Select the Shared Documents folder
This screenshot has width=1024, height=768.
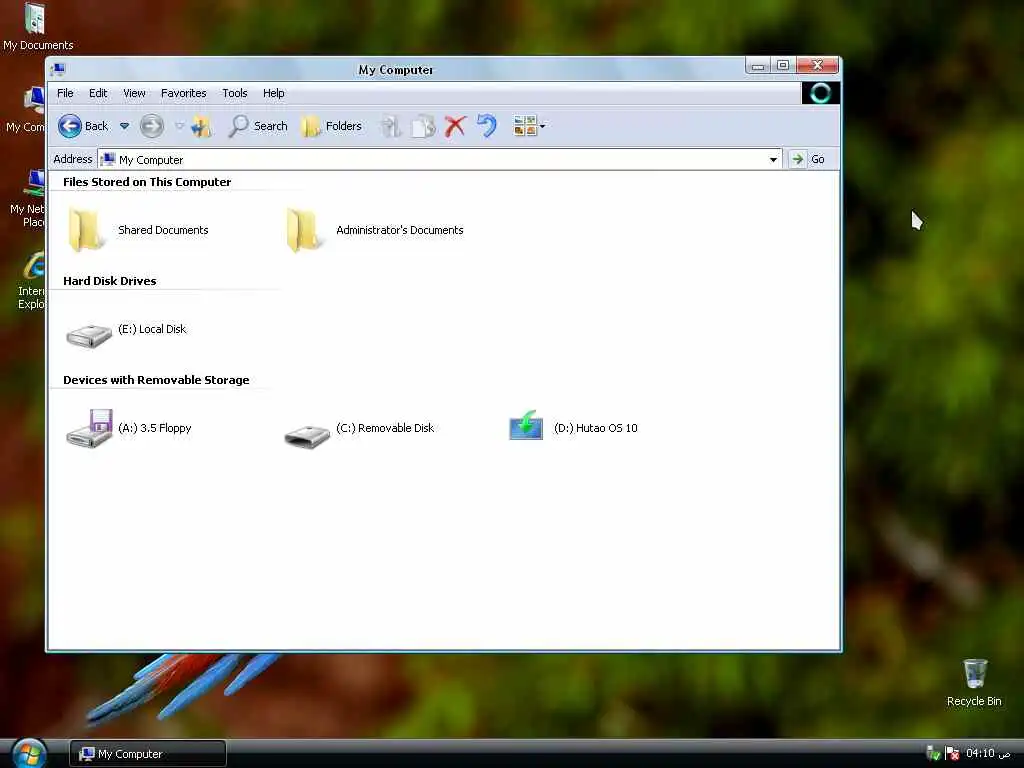tap(137, 230)
